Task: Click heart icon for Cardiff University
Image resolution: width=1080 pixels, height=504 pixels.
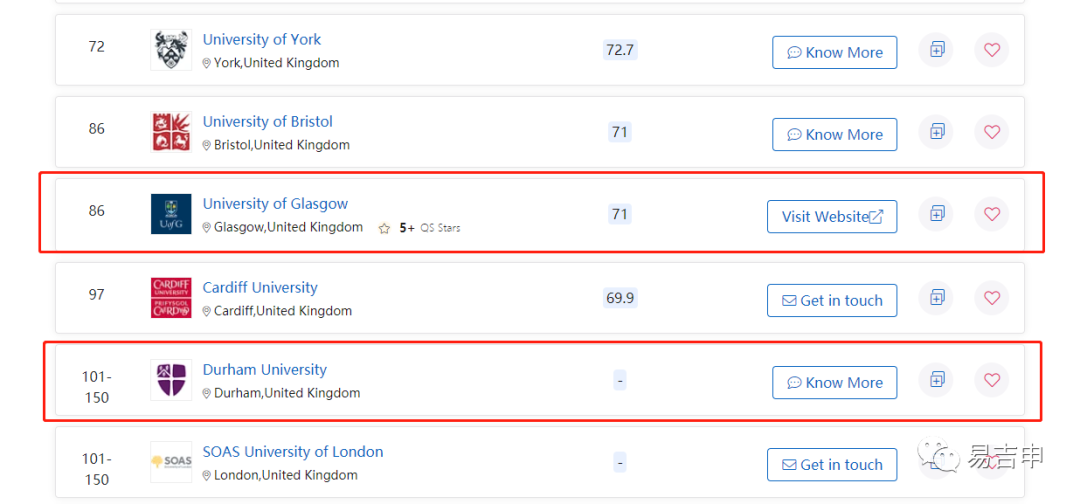Action: [x=992, y=297]
